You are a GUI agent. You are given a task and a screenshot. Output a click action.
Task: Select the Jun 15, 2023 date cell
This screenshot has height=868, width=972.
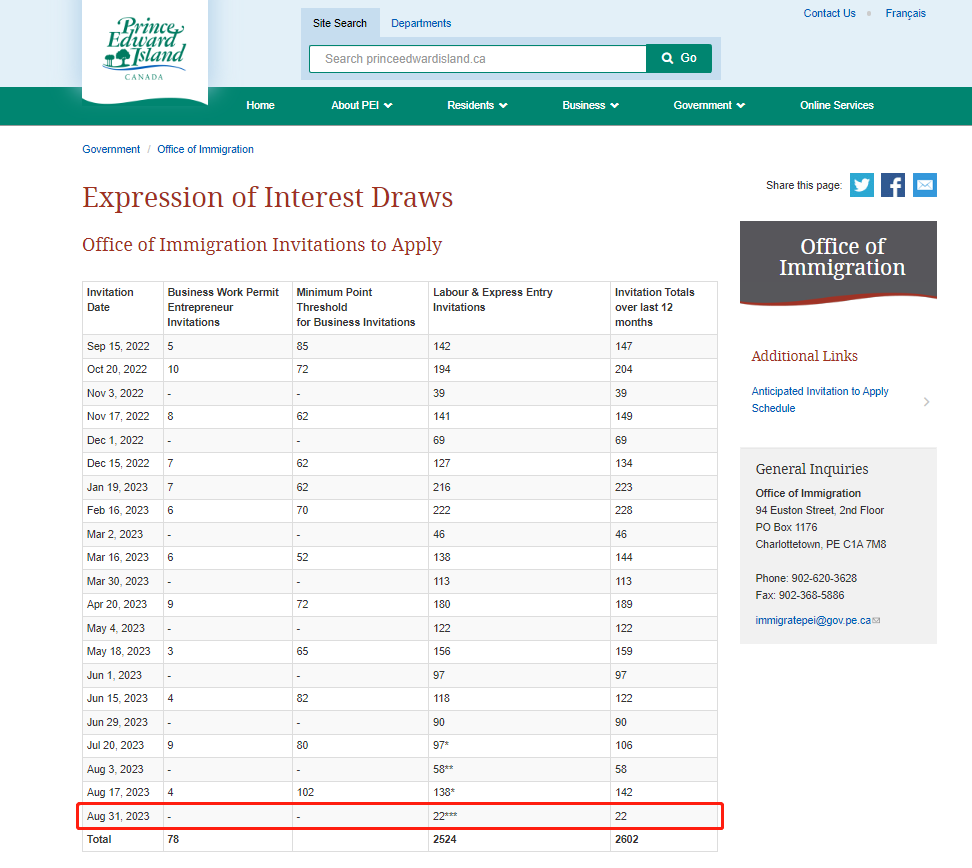pos(123,699)
